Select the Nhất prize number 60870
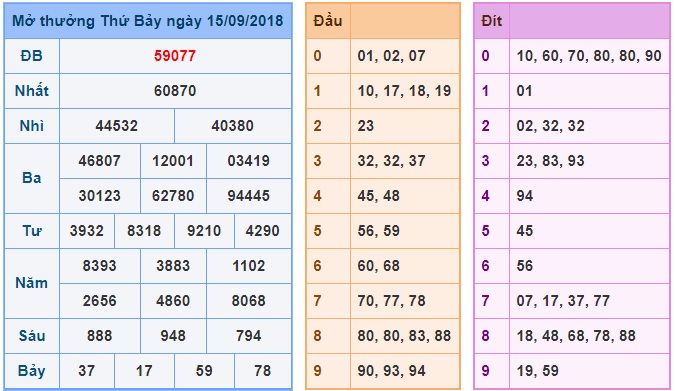The height and width of the screenshot is (391, 675). [175, 91]
